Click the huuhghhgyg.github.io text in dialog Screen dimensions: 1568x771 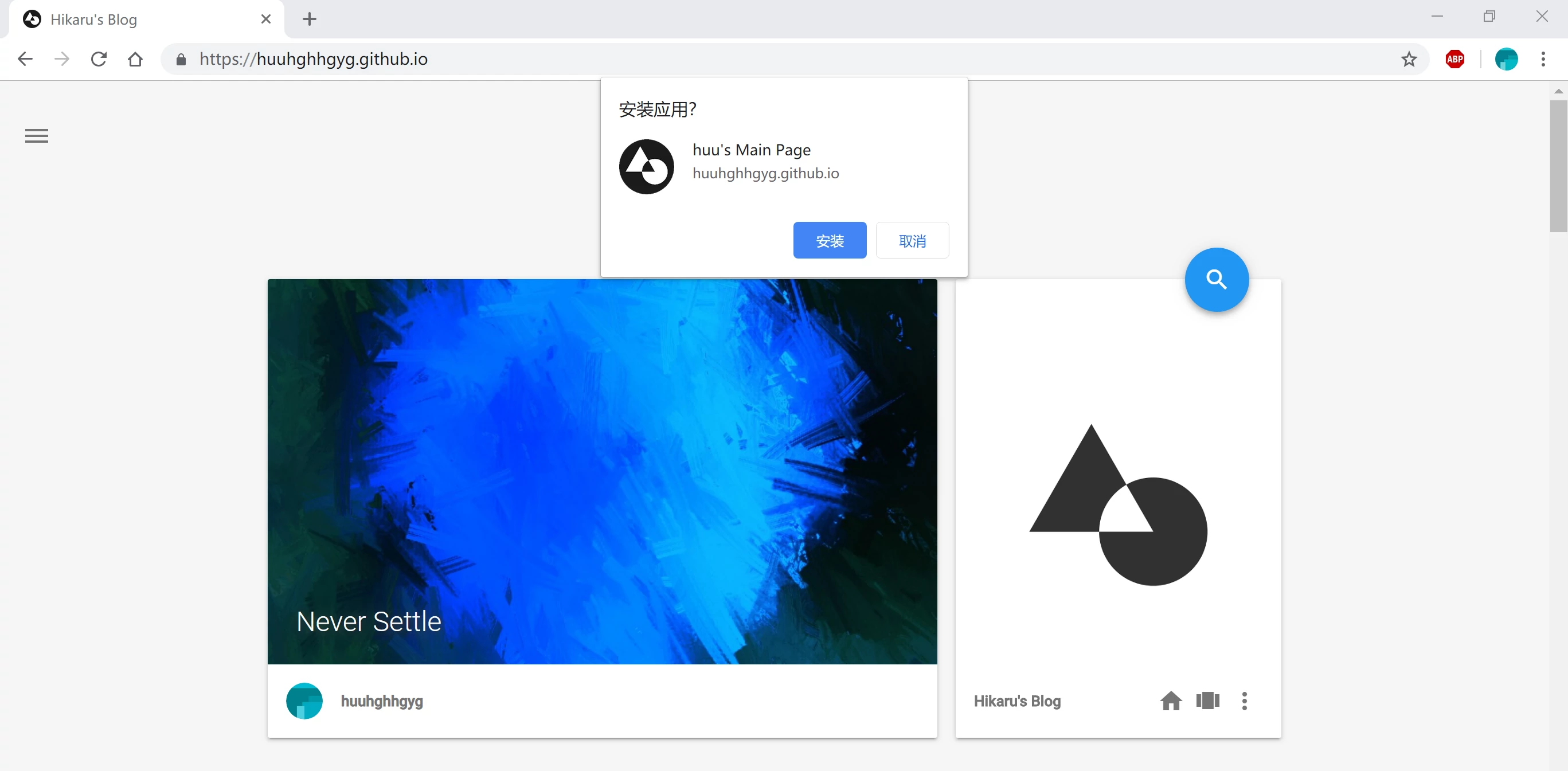[x=765, y=174]
